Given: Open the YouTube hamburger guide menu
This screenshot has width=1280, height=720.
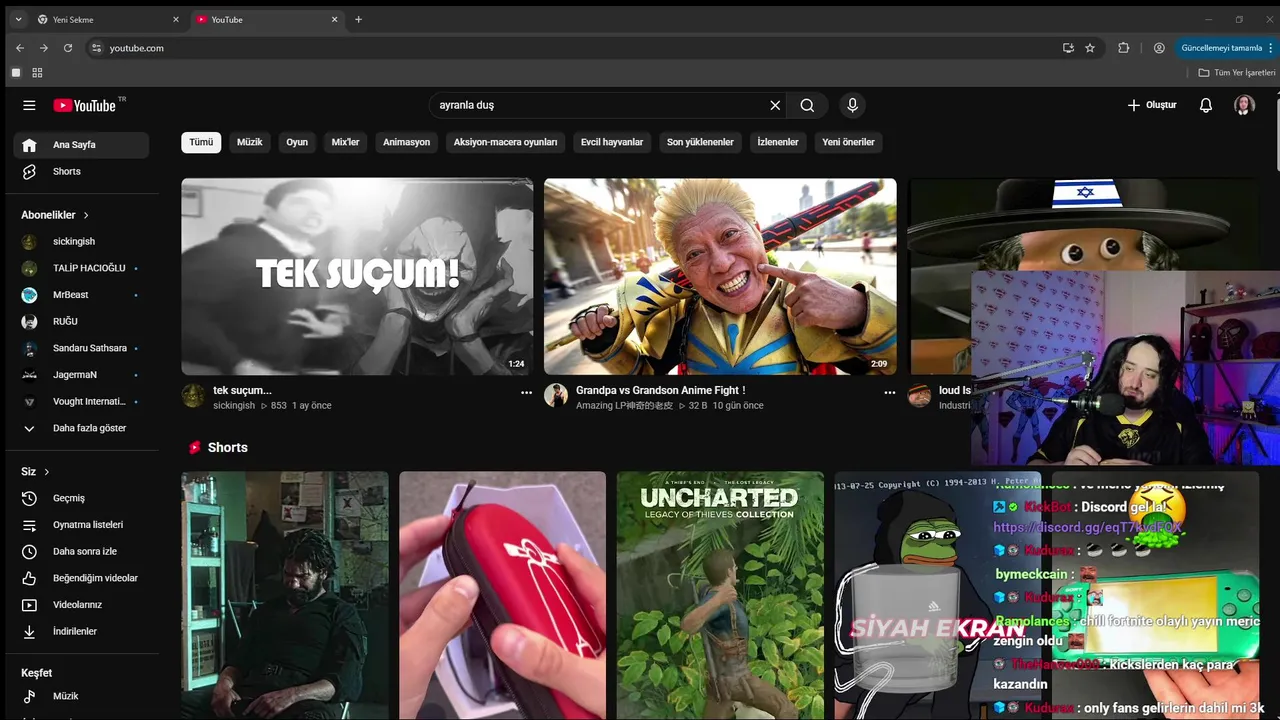Looking at the screenshot, I should 29,105.
